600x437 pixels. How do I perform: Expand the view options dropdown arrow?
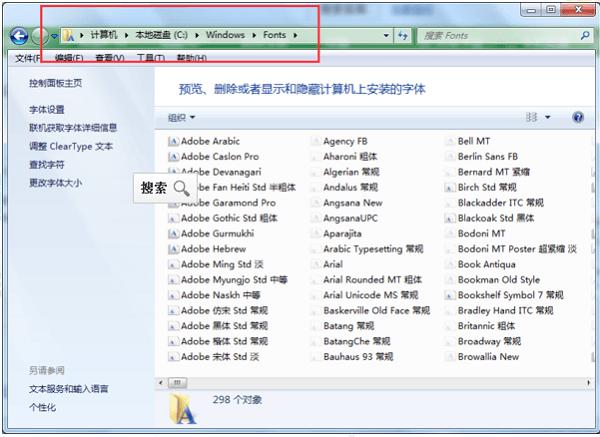548,117
